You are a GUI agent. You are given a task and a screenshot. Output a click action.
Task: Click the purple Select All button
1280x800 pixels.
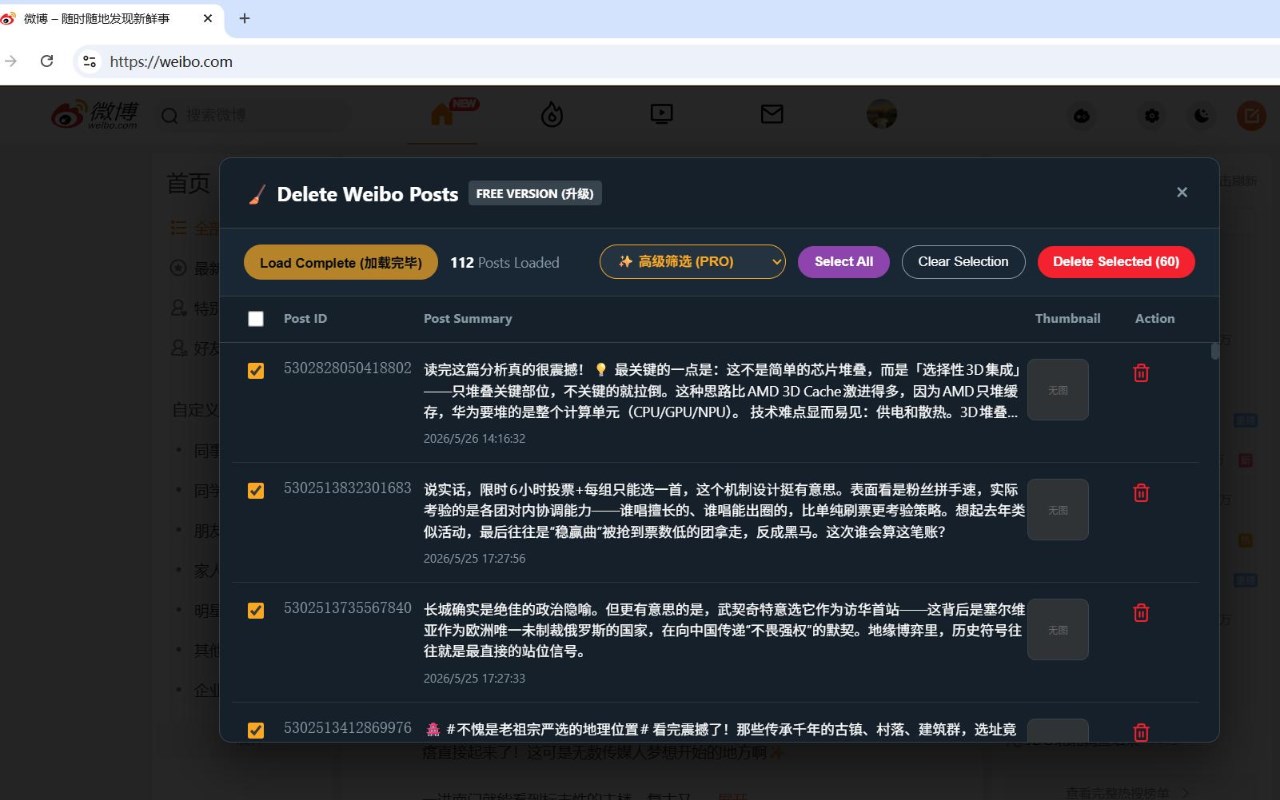(844, 262)
